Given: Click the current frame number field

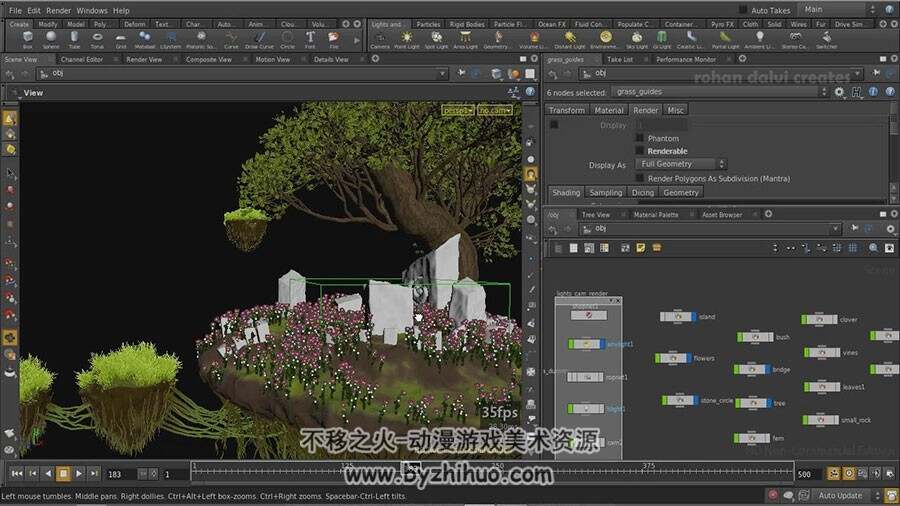Looking at the screenshot, I should click(120, 474).
